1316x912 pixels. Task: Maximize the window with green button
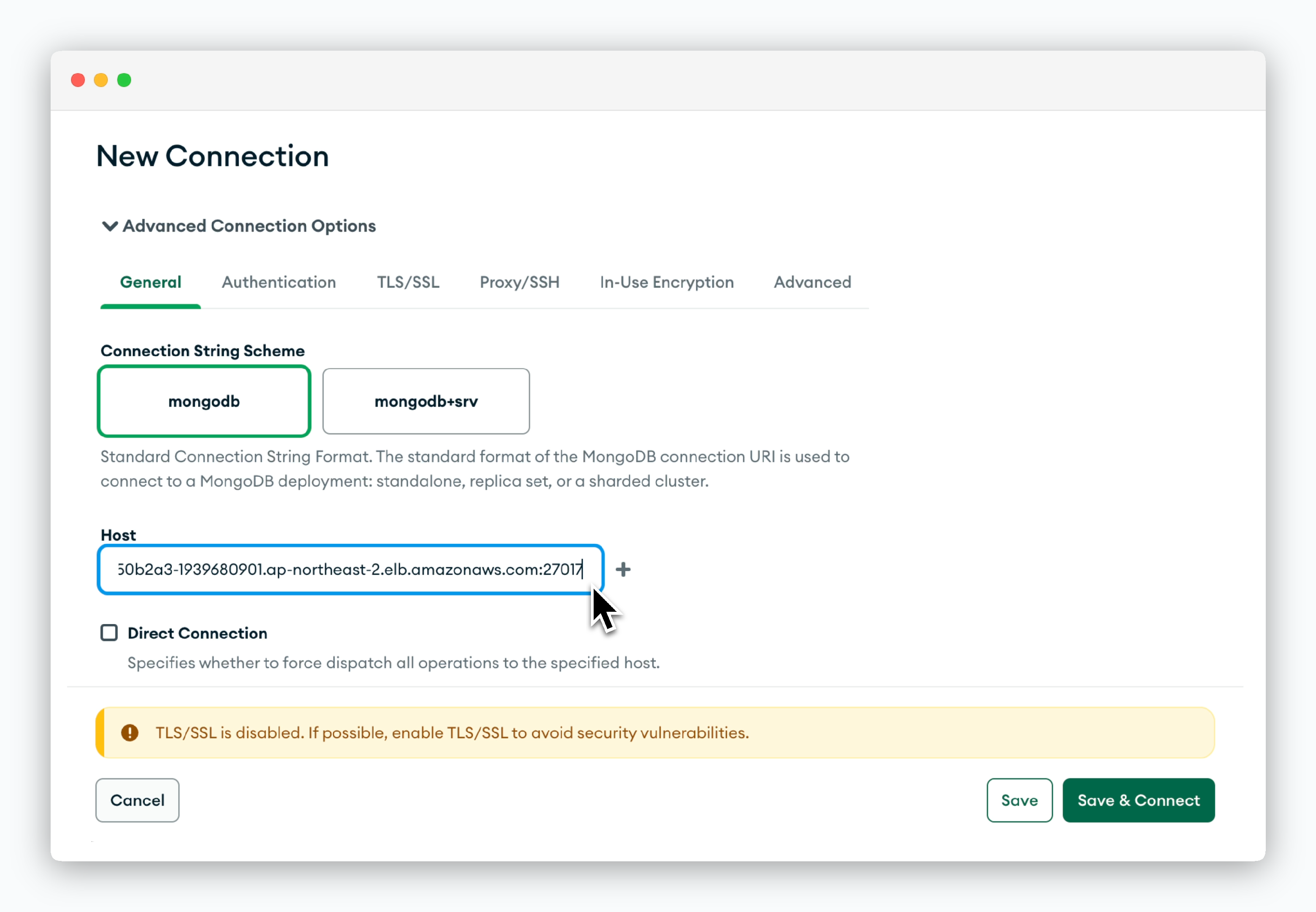pyautogui.click(x=124, y=80)
